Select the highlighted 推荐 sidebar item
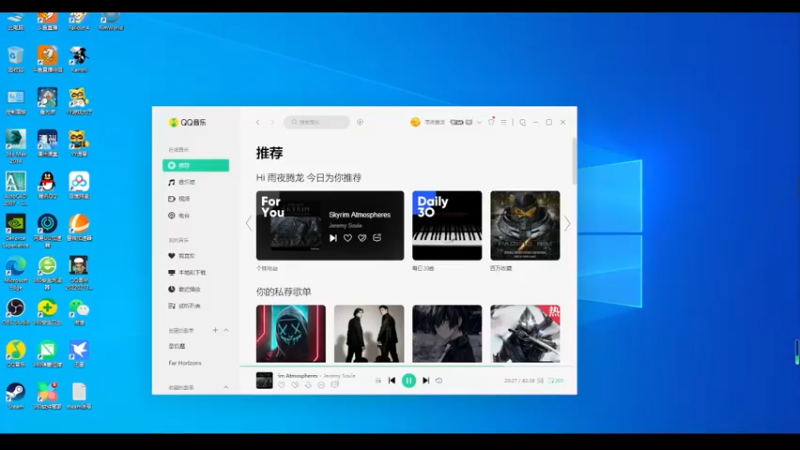 pyautogui.click(x=196, y=165)
